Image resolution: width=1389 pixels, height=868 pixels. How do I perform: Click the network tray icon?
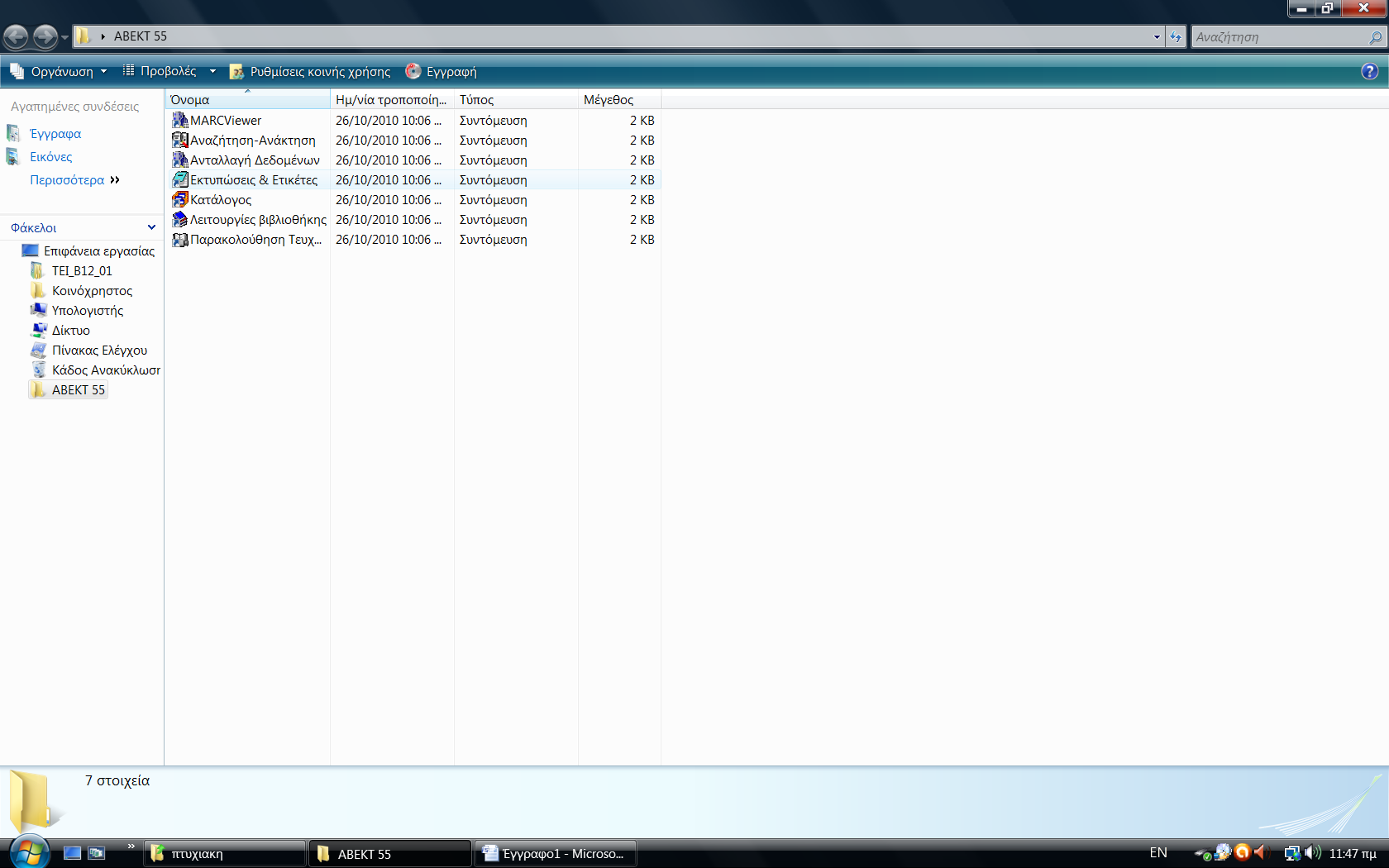click(x=1292, y=852)
